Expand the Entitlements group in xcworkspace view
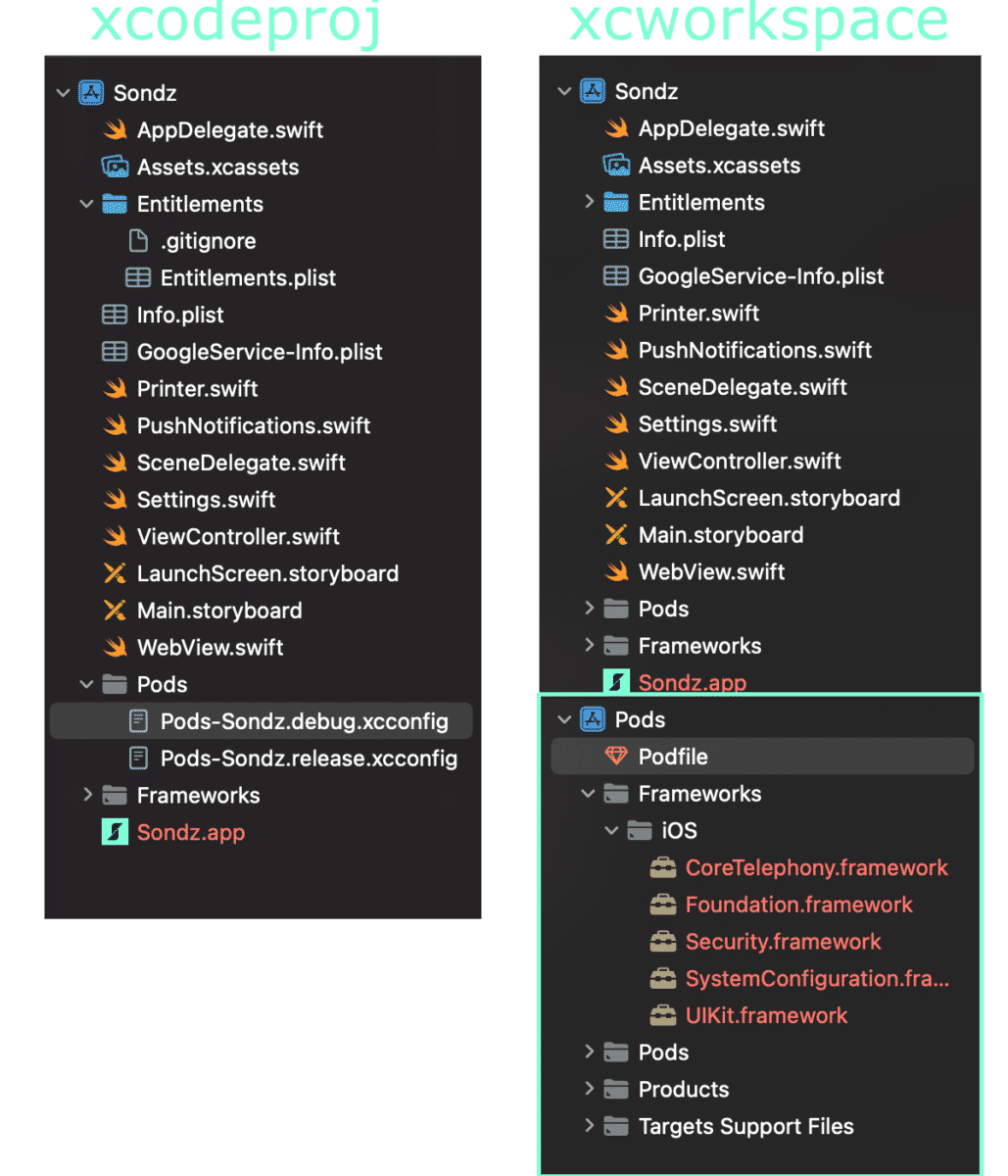The image size is (1008, 1176). [x=588, y=202]
